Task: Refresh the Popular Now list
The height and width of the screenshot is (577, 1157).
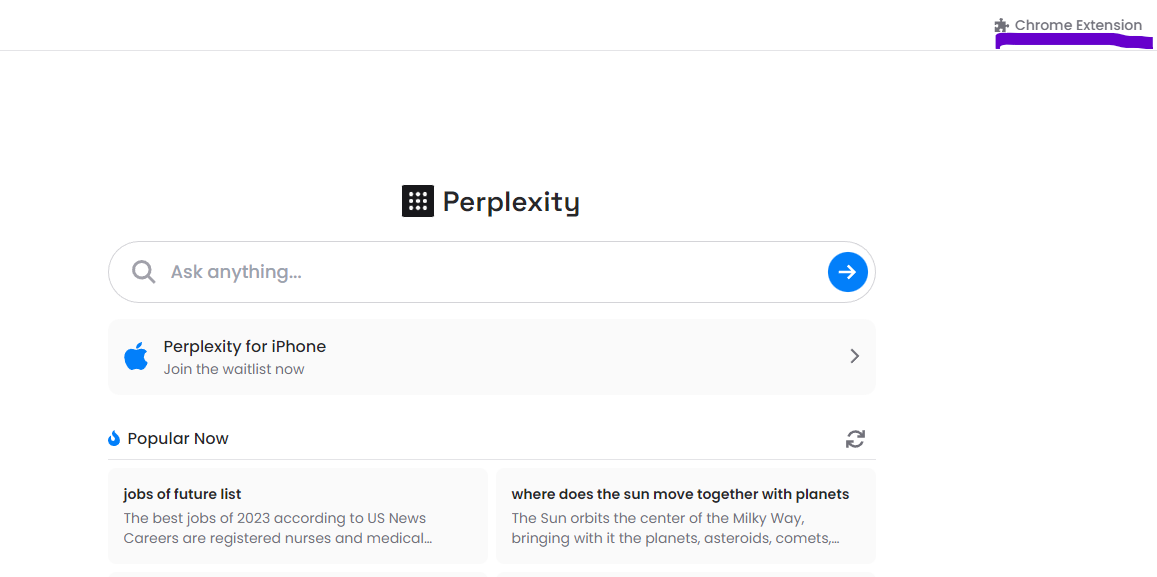Action: pyautogui.click(x=855, y=438)
